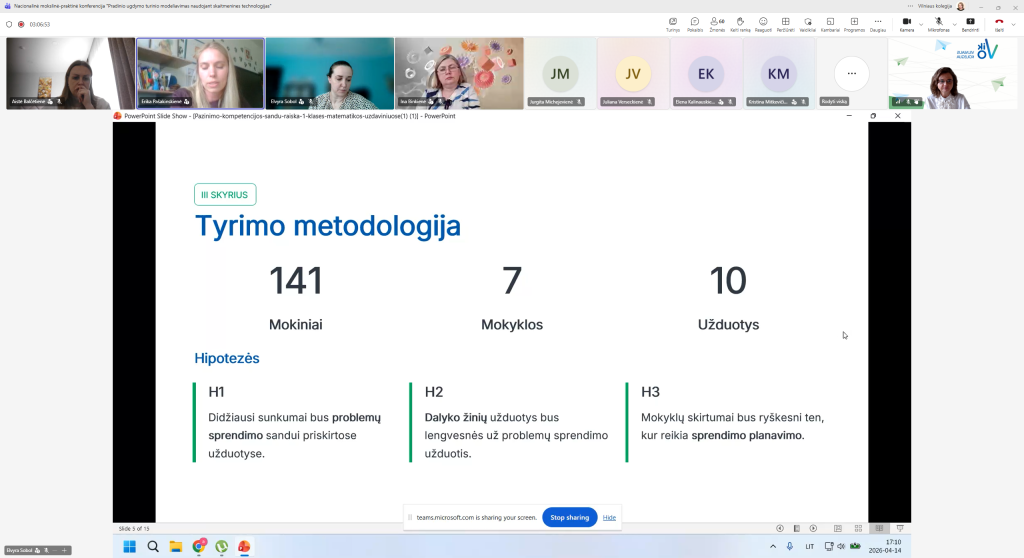Click the Hide link on sharing bar

609,517
